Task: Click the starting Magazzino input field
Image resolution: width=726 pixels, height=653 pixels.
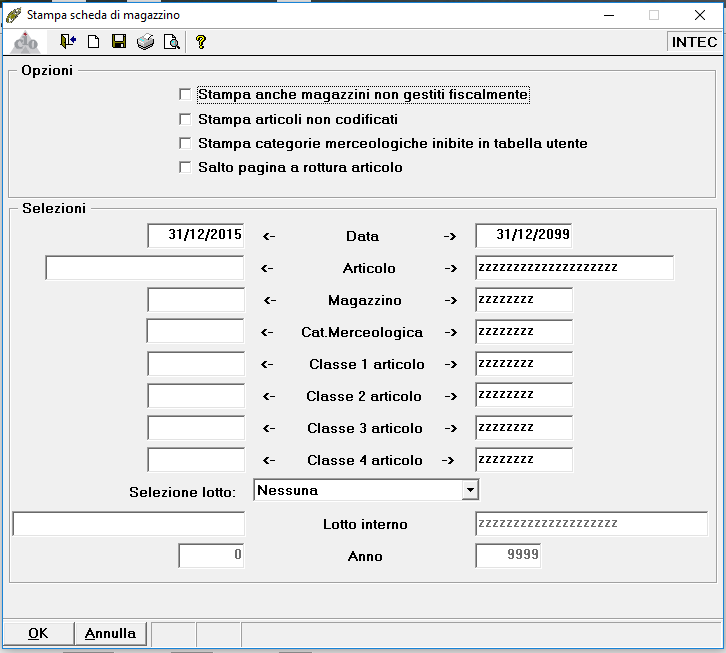Action: pyautogui.click(x=196, y=300)
